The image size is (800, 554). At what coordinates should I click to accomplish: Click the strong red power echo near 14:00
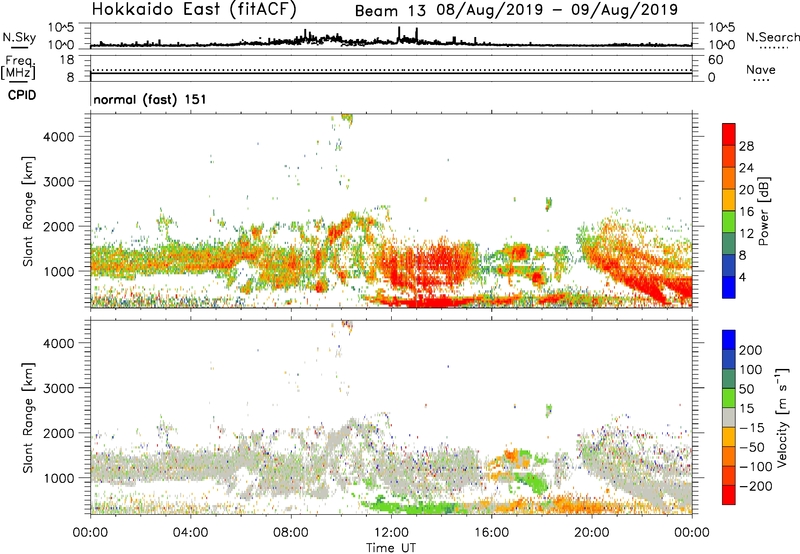[x=439, y=260]
